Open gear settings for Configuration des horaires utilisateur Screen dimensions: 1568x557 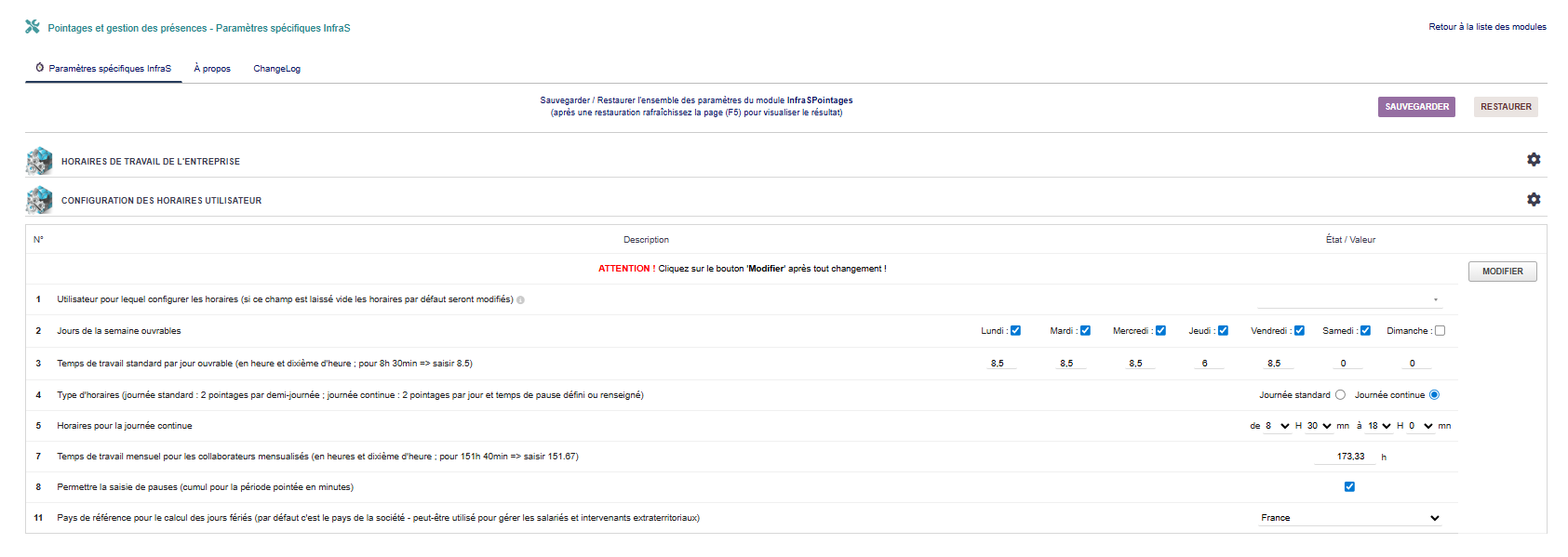pyautogui.click(x=1534, y=199)
